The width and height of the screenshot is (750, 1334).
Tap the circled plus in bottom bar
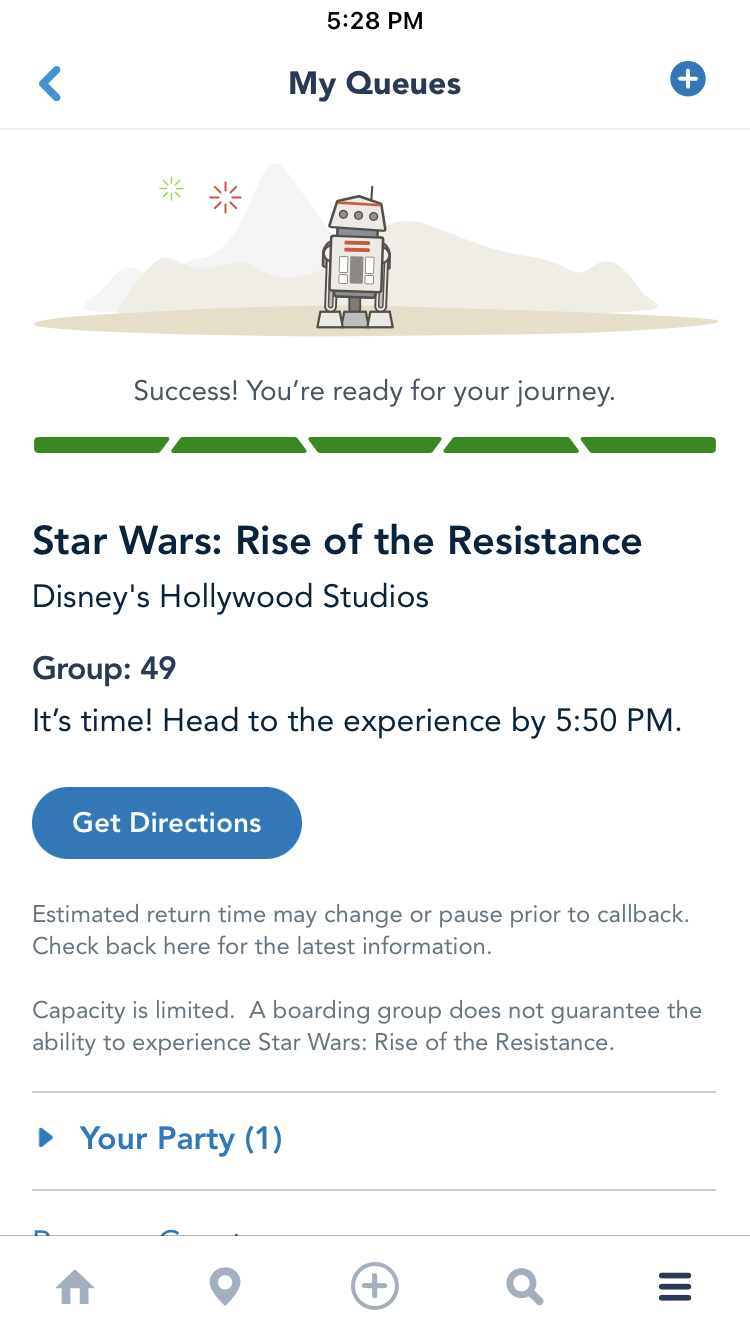pyautogui.click(x=375, y=1286)
